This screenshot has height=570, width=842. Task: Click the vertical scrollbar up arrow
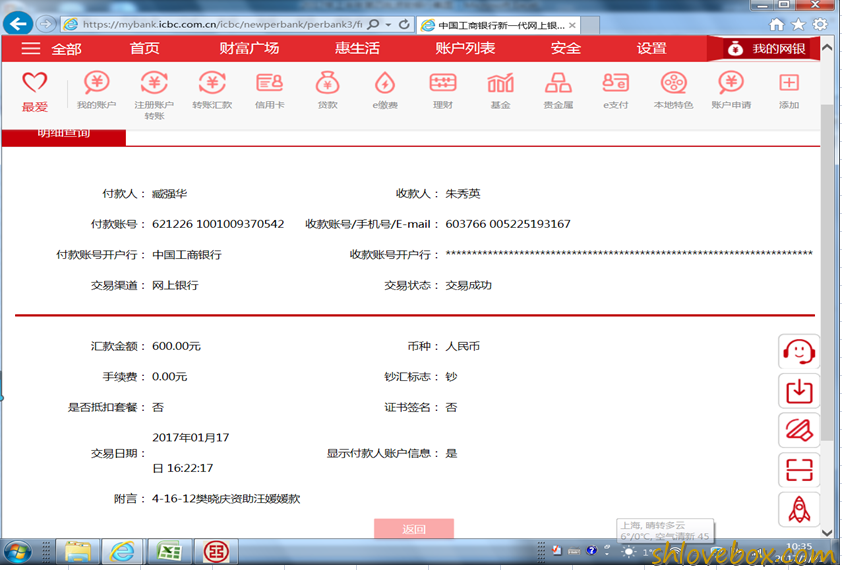click(827, 48)
